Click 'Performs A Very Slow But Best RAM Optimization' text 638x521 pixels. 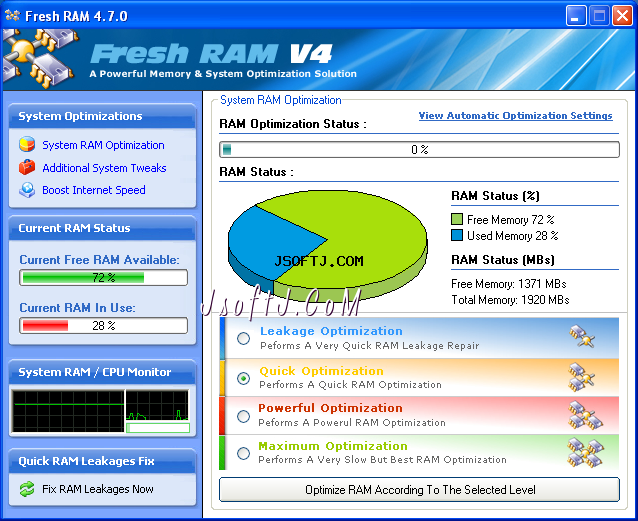coord(382,460)
